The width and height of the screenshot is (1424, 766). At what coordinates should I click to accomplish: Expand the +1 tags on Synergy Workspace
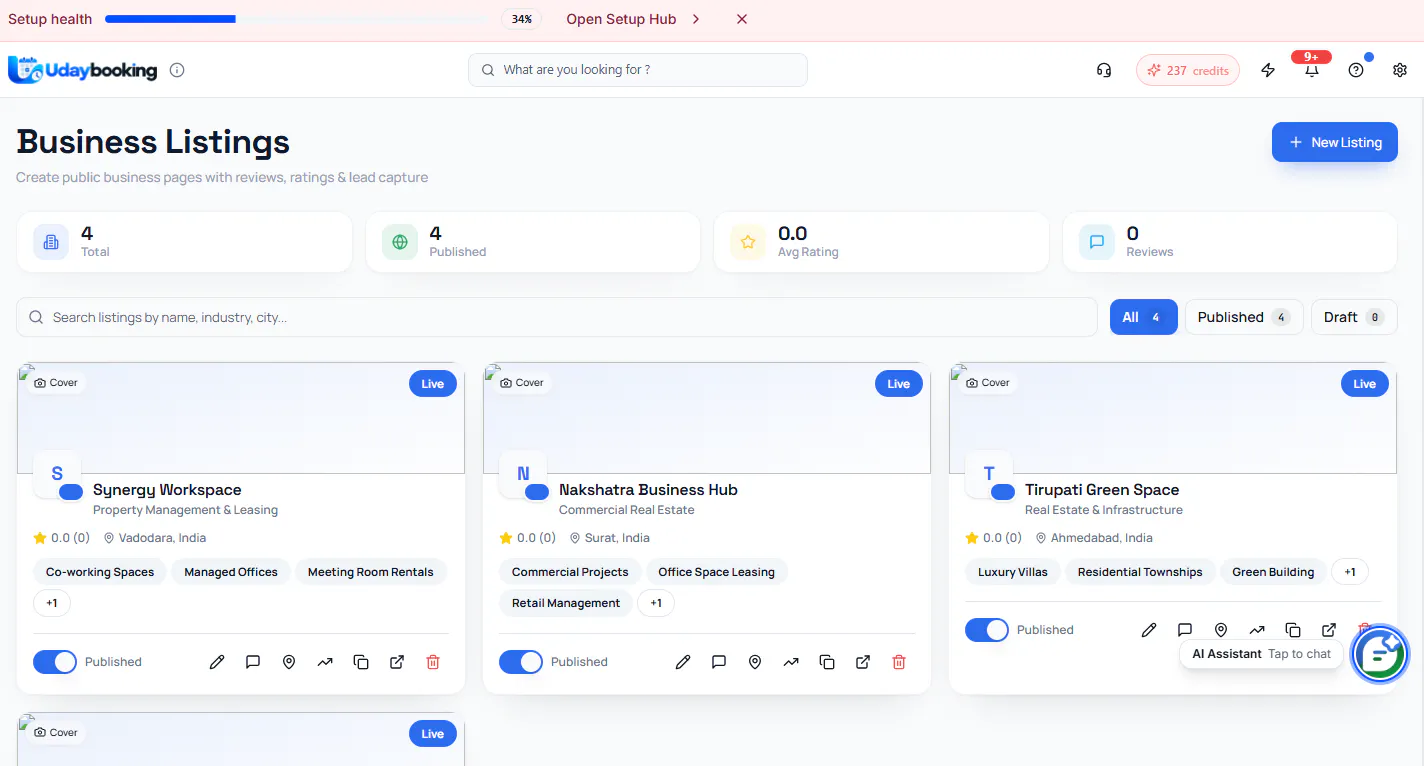52,603
